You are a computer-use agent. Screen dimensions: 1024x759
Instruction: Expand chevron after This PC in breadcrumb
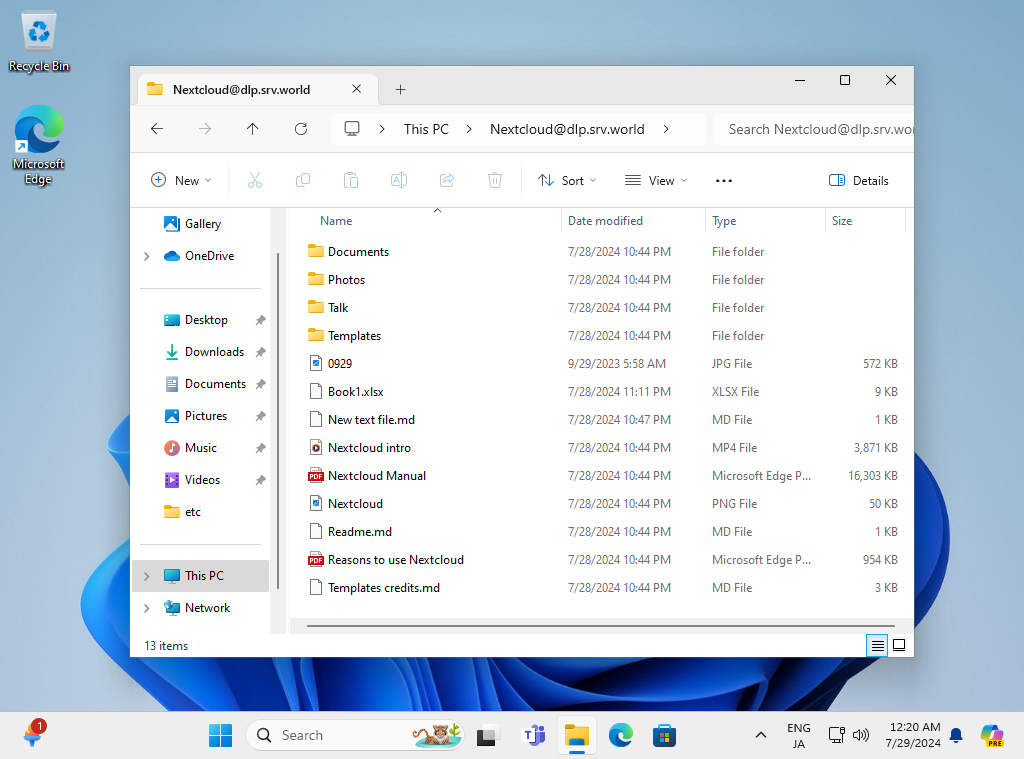click(469, 129)
